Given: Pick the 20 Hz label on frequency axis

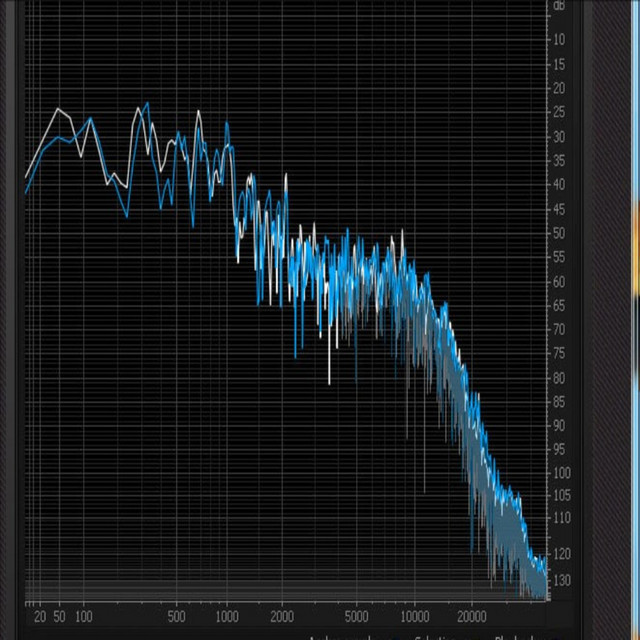Looking at the screenshot, I should coord(39,616).
